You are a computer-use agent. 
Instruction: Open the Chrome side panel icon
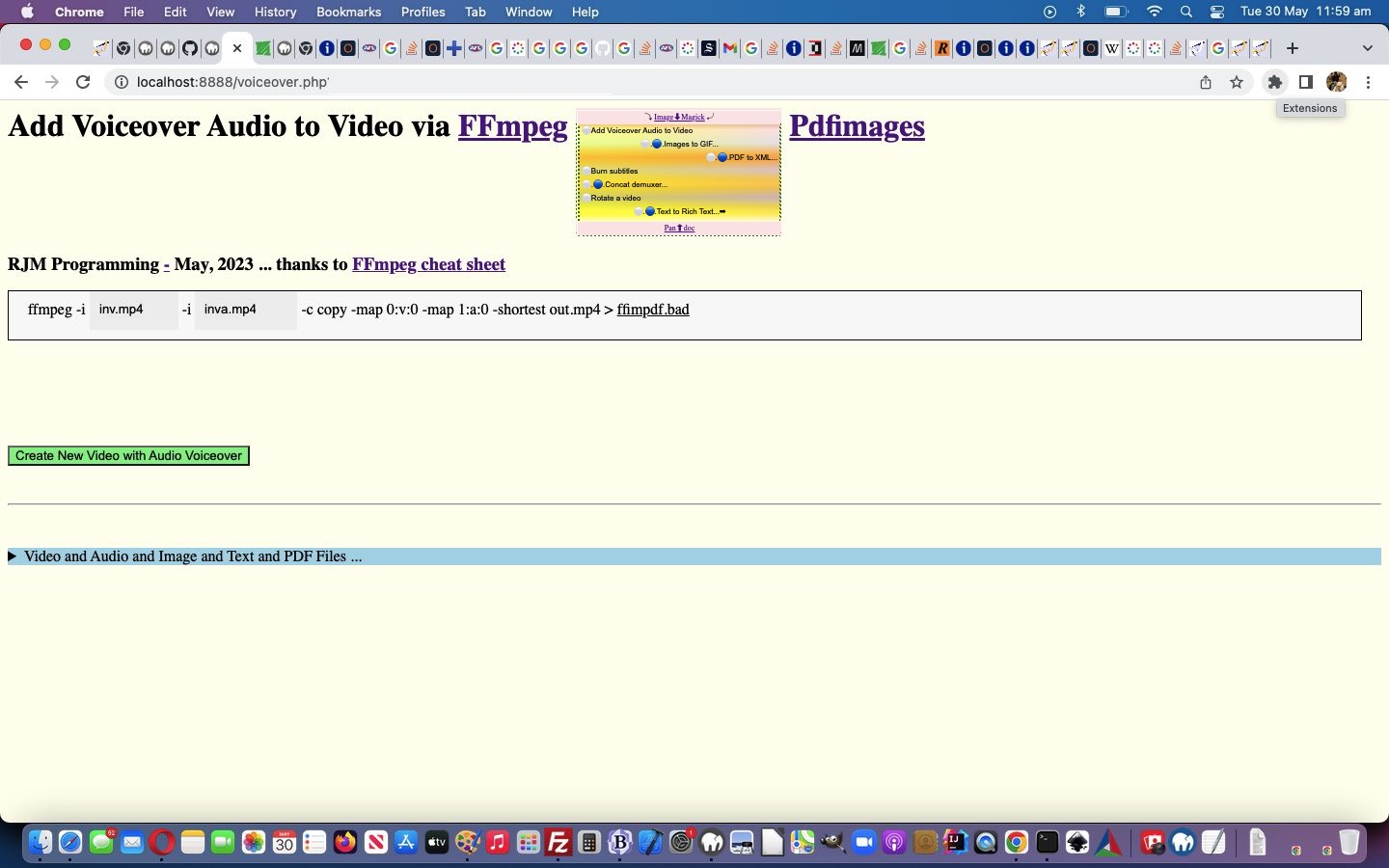click(1305, 82)
